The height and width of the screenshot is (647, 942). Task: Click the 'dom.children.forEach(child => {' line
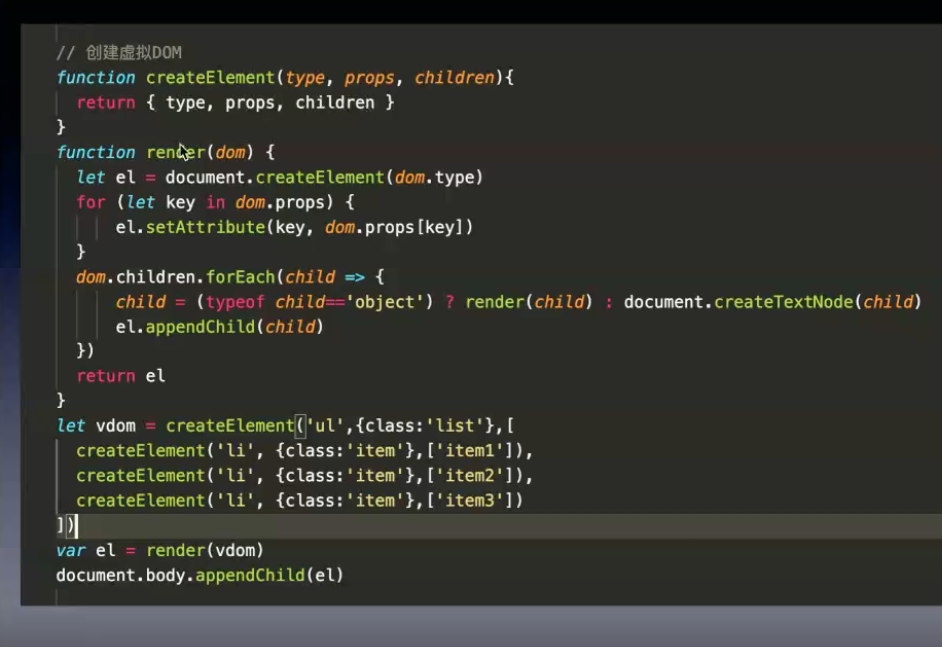[230, 277]
